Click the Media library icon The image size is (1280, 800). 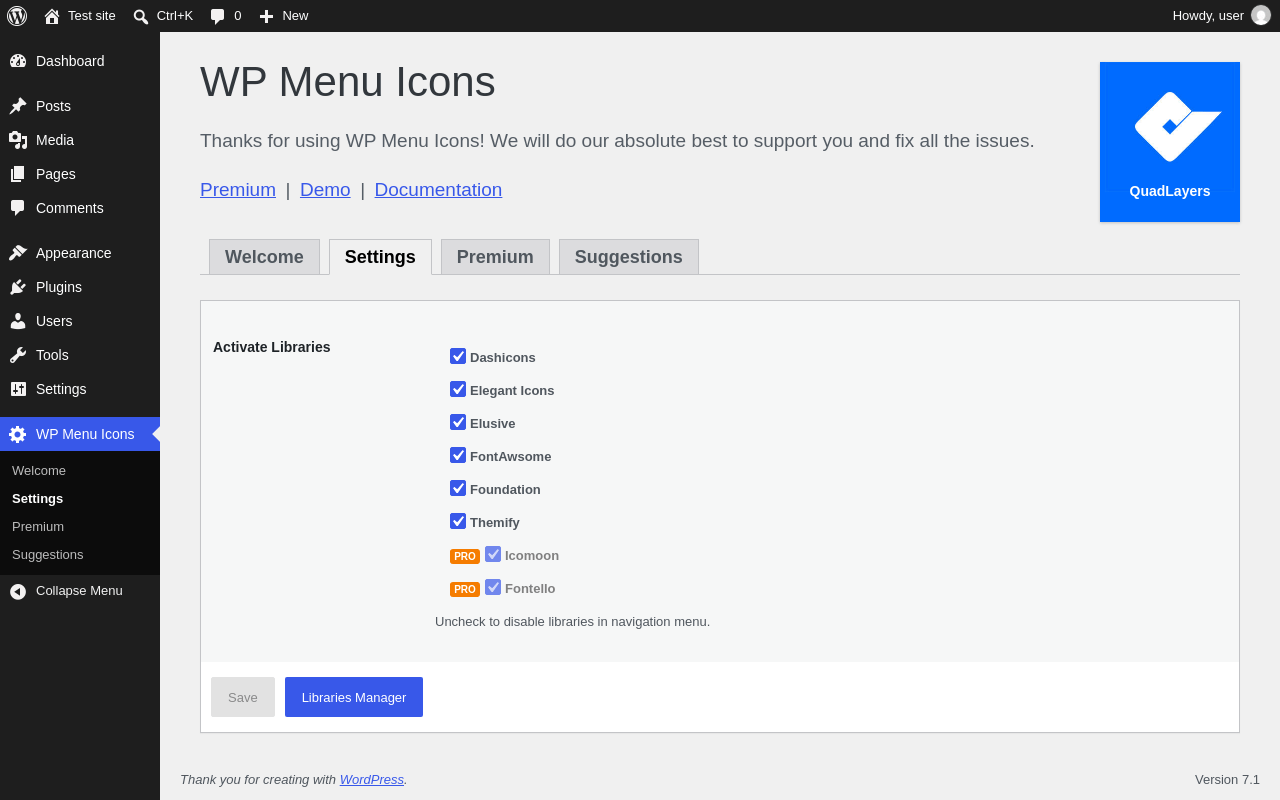(x=18, y=140)
